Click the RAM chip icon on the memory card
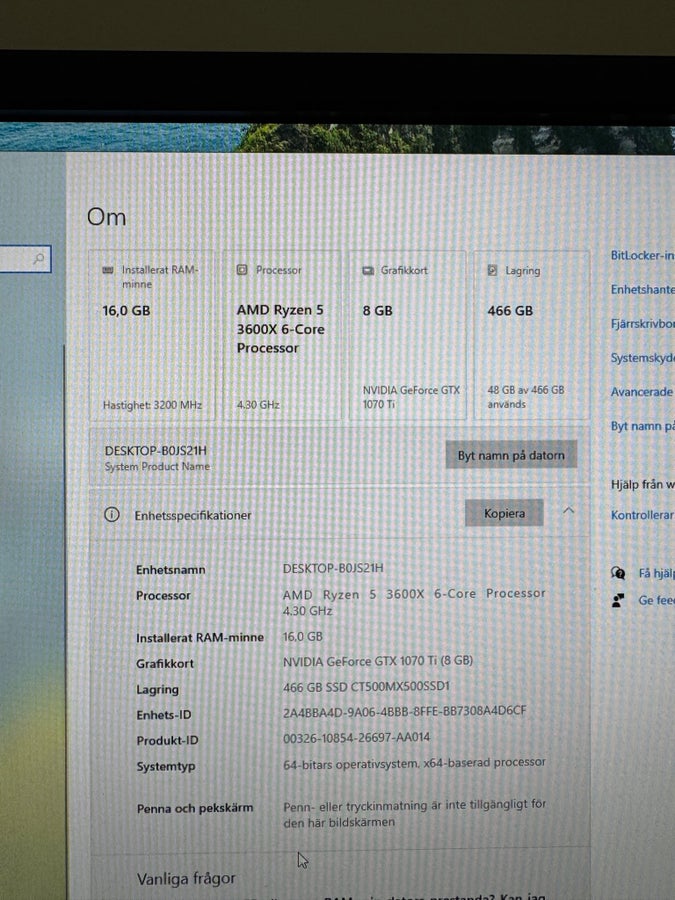The height and width of the screenshot is (900, 675). pos(107,270)
